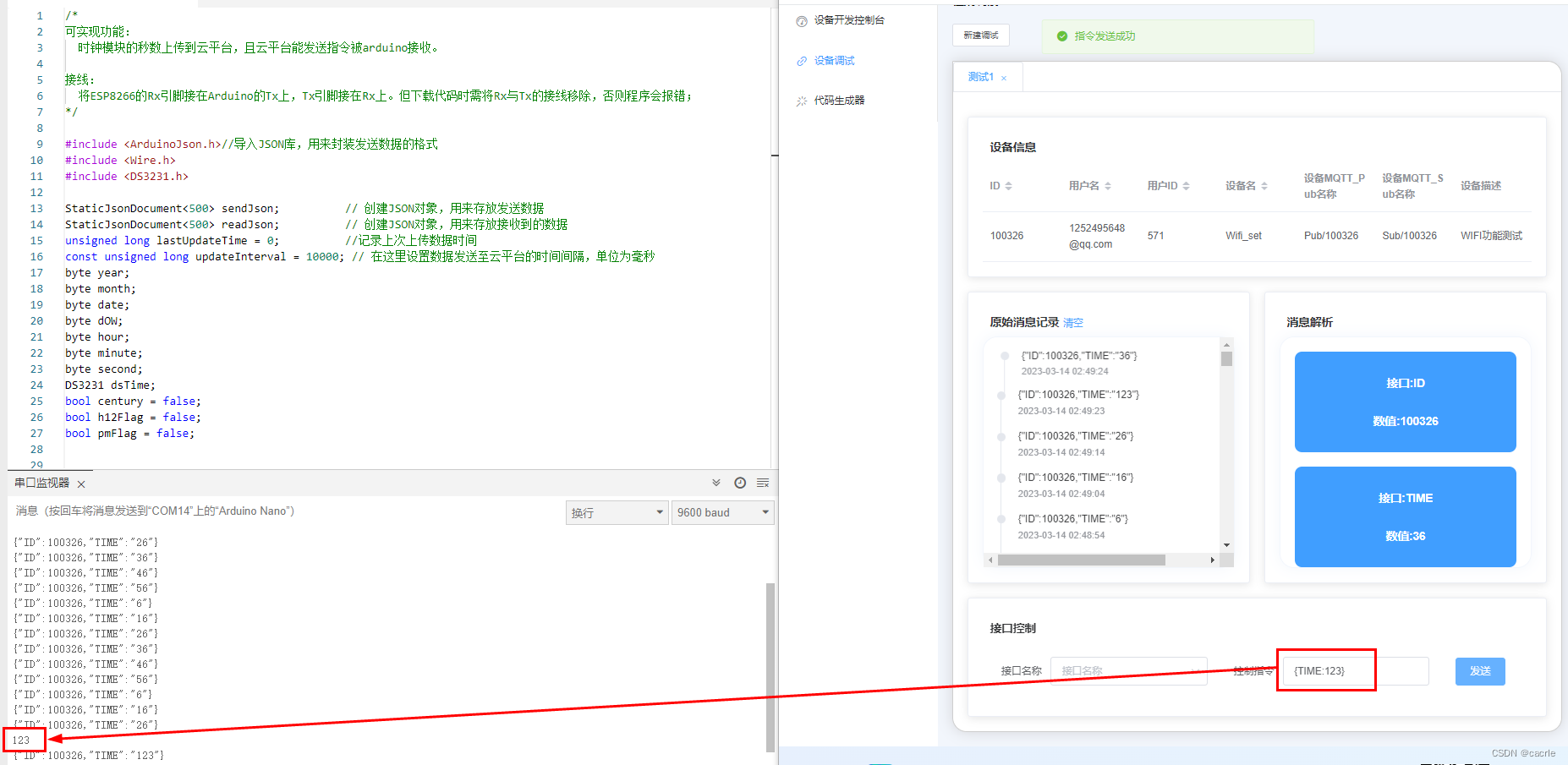Open the 9600 baud rate dropdown
This screenshot has width=1568, height=765.
point(723,512)
